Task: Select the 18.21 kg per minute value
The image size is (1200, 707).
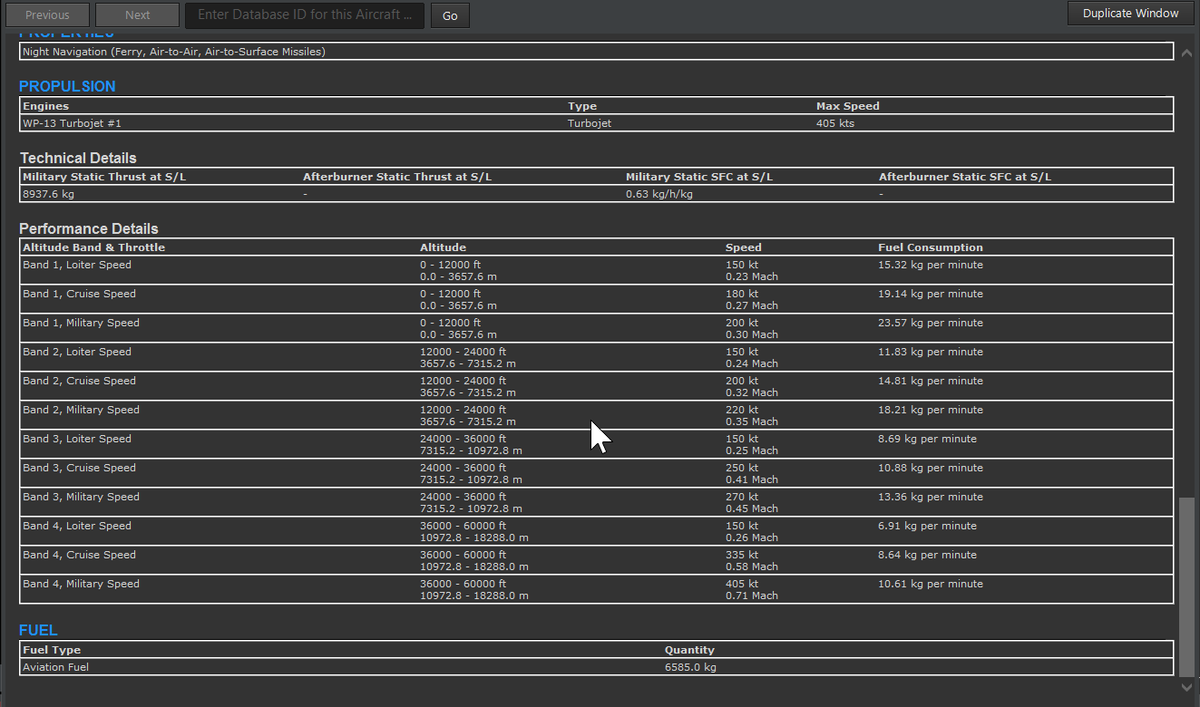Action: [930, 410]
